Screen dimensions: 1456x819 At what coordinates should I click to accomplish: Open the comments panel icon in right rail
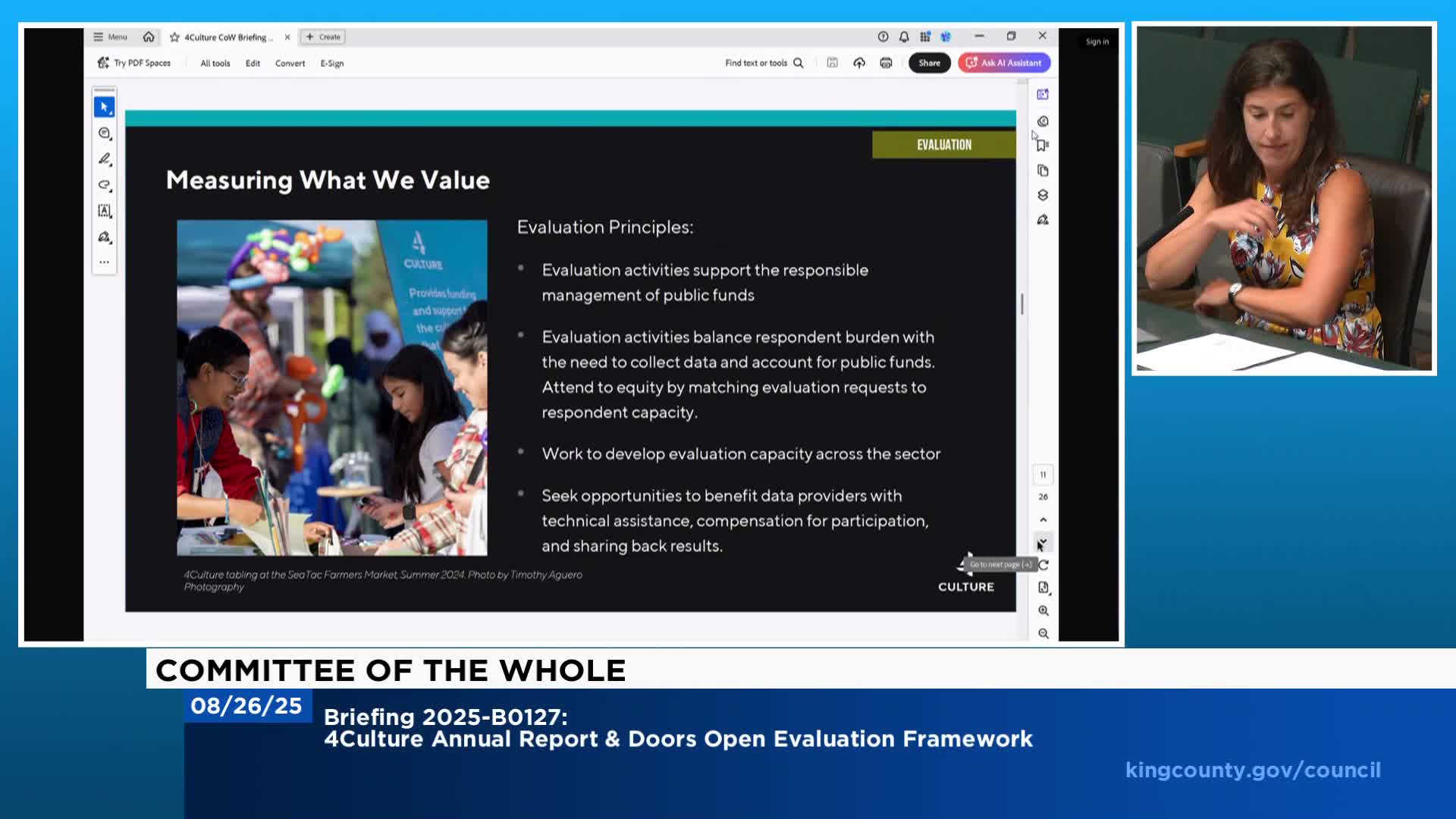click(1043, 121)
